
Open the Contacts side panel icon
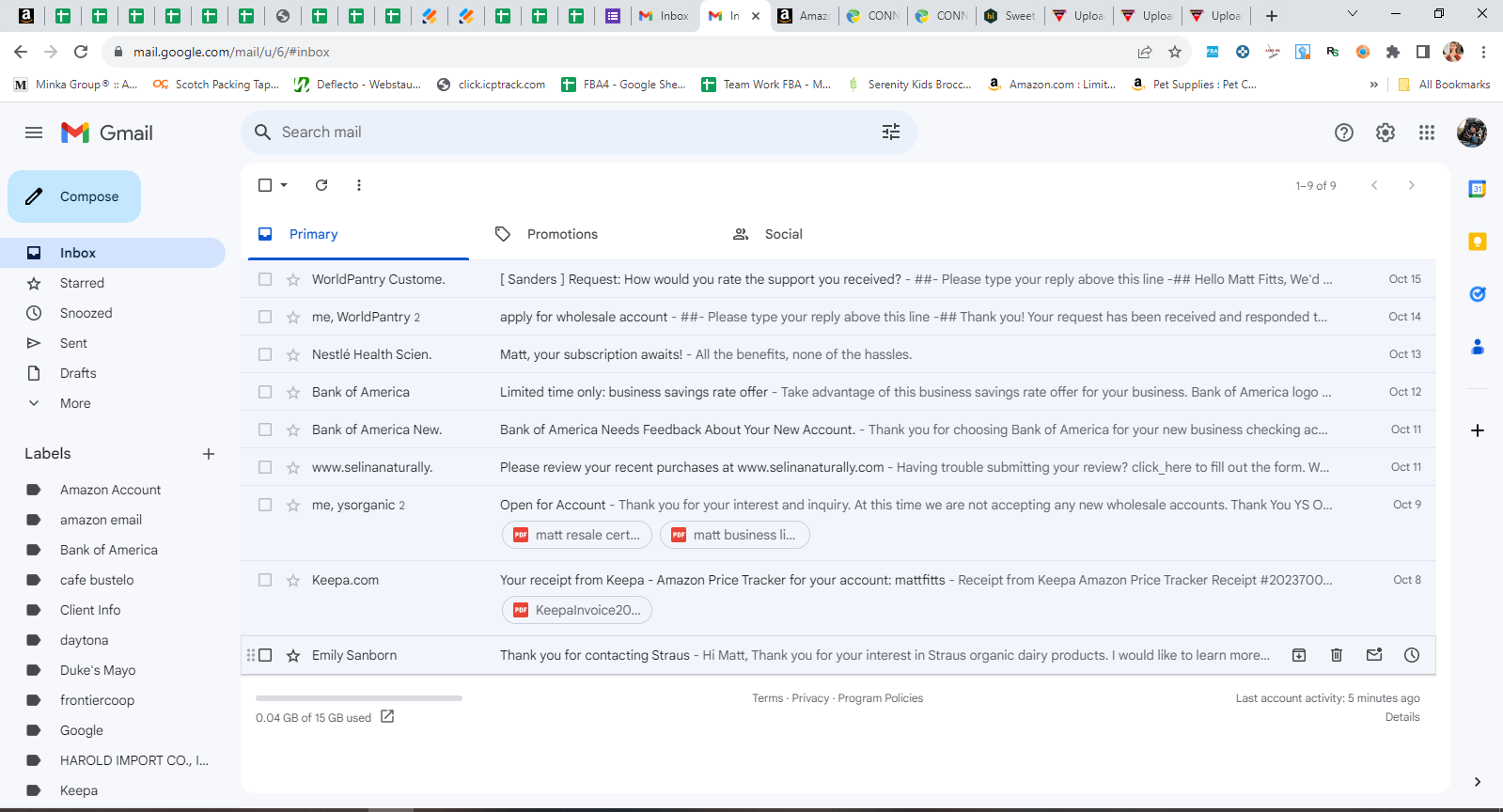(1478, 347)
